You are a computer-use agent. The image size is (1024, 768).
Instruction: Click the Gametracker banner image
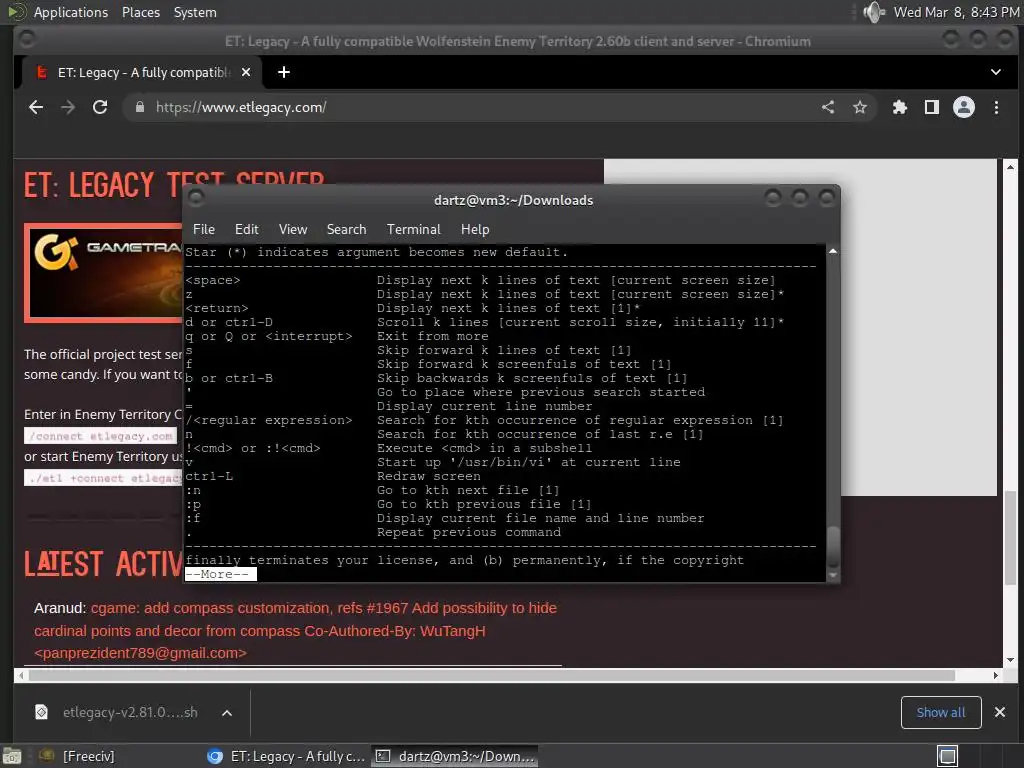point(104,273)
